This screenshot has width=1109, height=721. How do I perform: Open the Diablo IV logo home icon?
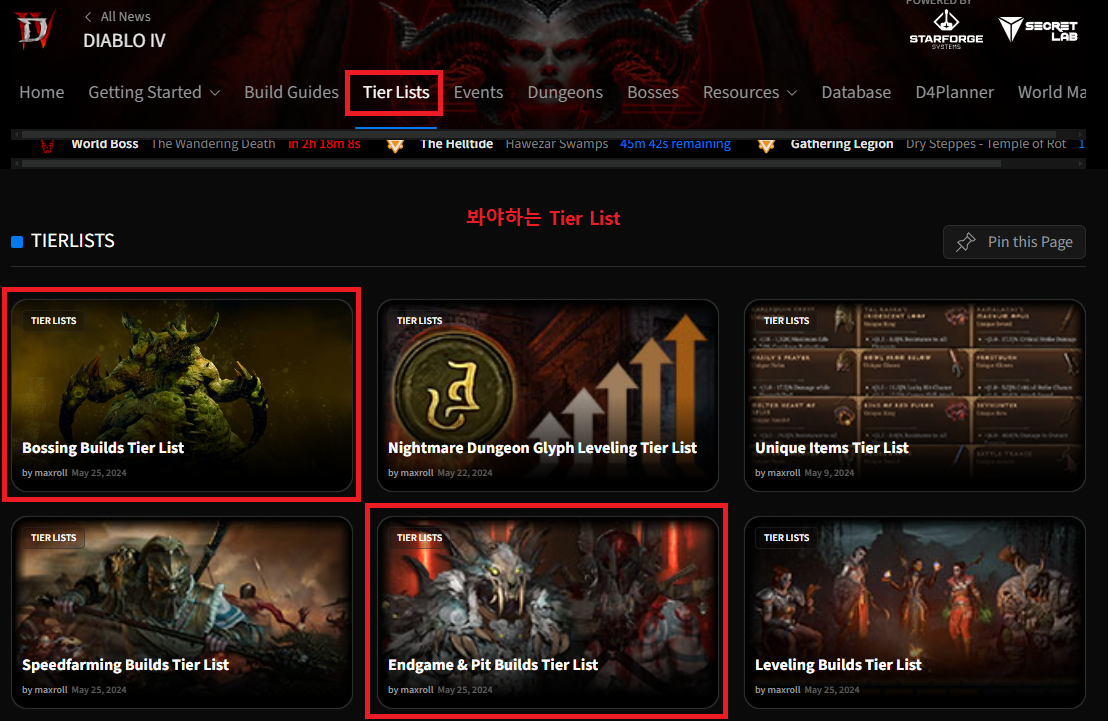(x=34, y=30)
